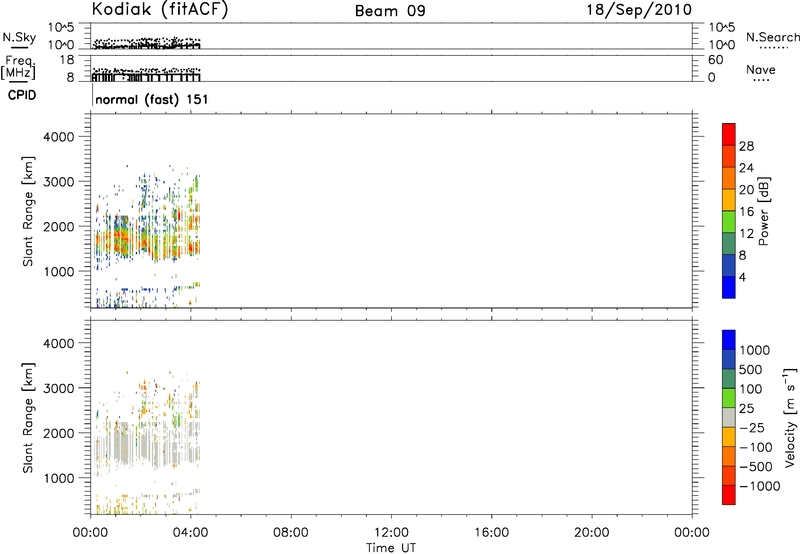The image size is (800, 554).
Task: Click the '4' tick on the Power scale
Action: point(742,278)
